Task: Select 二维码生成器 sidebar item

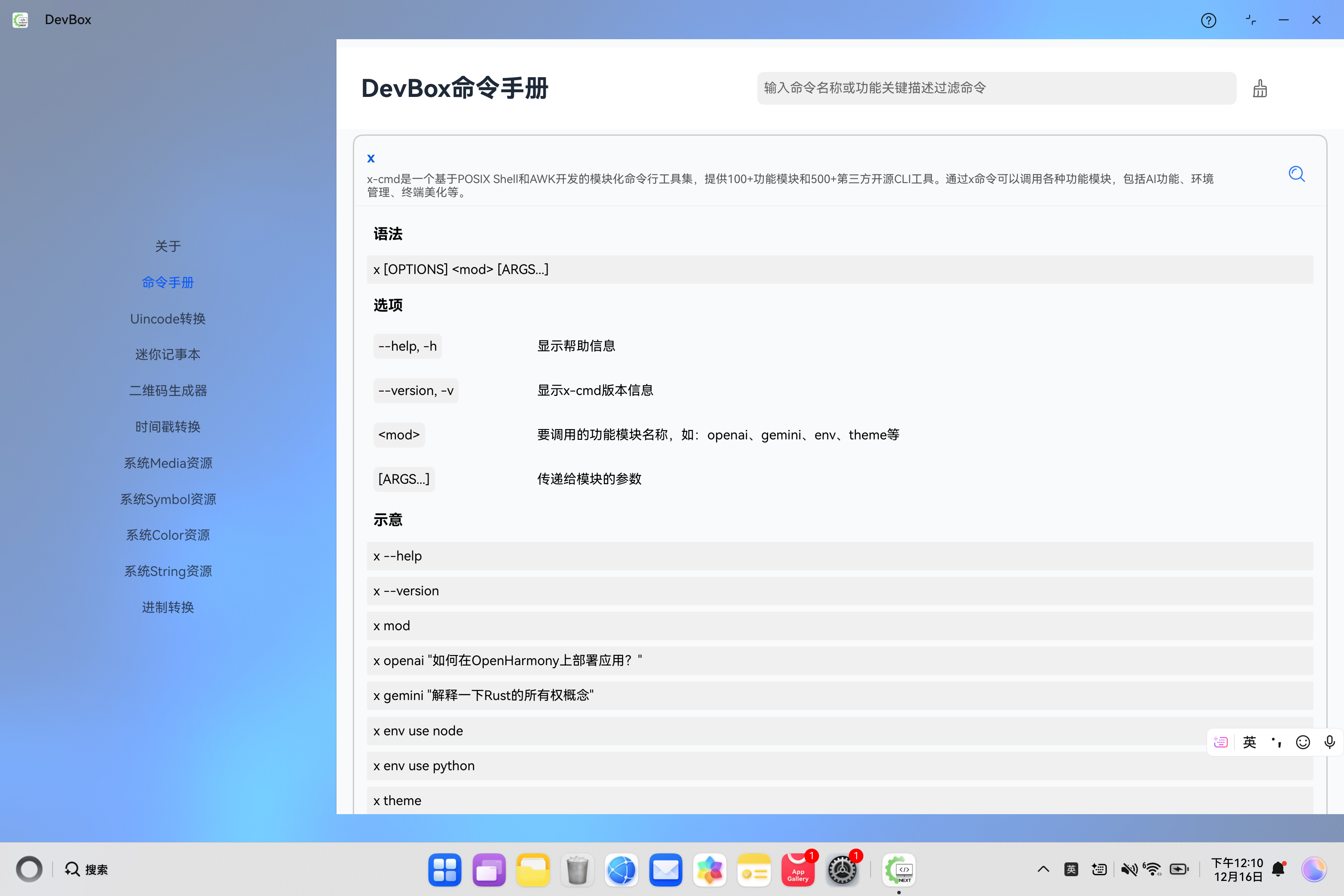Action: [x=168, y=390]
